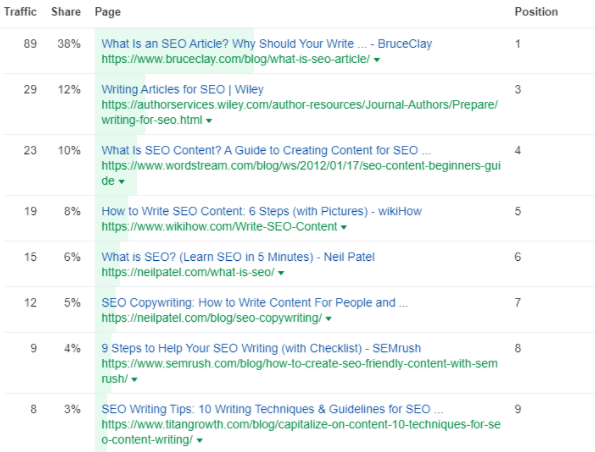Open the titangrowth.com content-writing URL
Image resolution: width=595 pixels, height=452 pixels.
[301, 432]
